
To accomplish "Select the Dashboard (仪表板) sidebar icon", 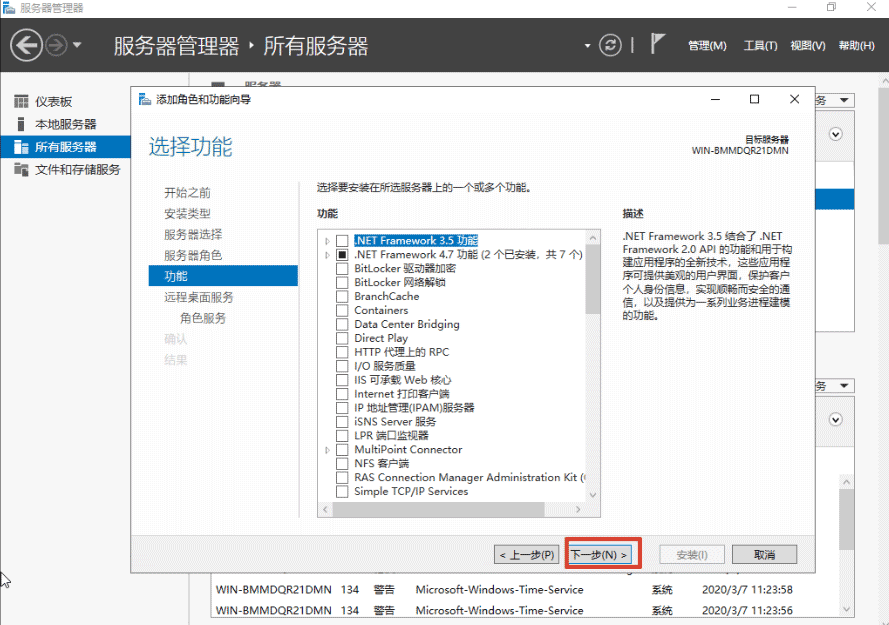I will [21, 102].
